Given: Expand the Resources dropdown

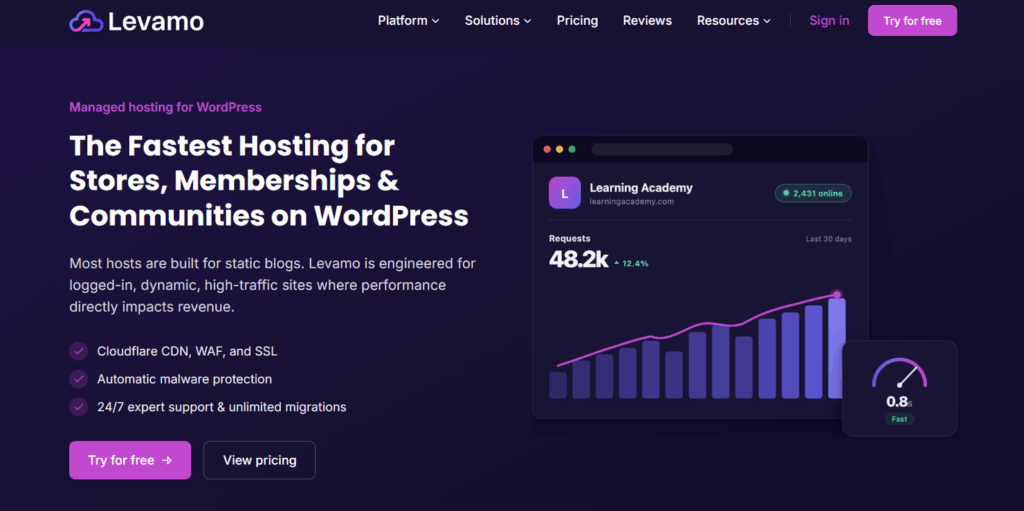Looking at the screenshot, I should coord(733,21).
